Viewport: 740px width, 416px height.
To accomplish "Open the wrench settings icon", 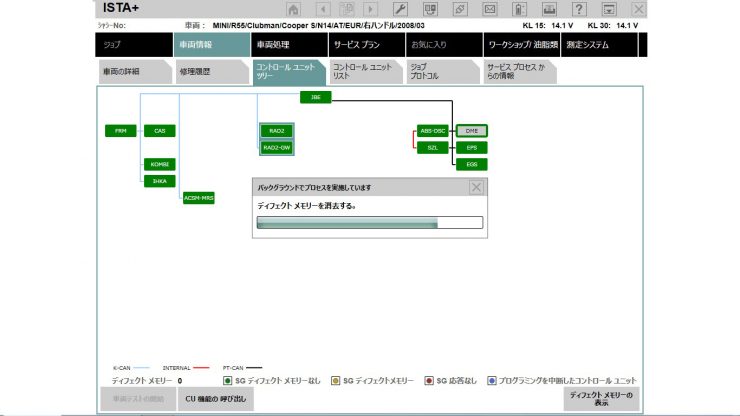I will tap(400, 9).
